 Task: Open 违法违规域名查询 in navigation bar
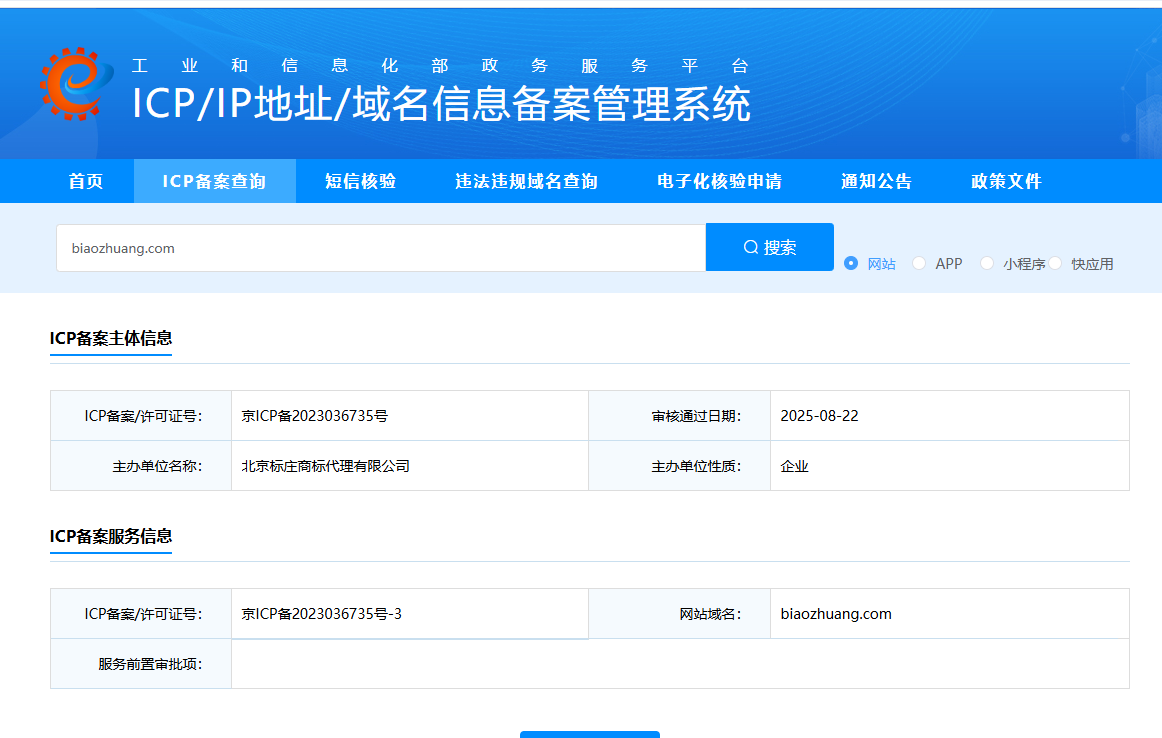[526, 181]
